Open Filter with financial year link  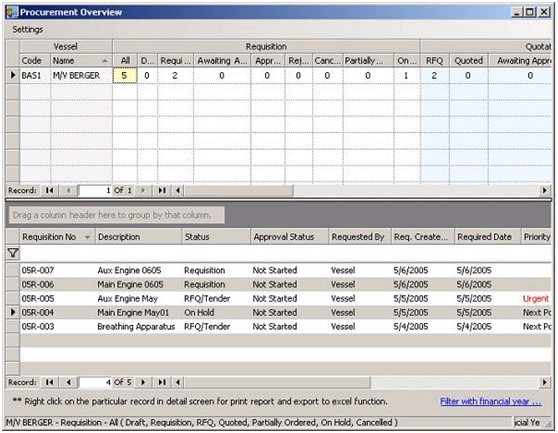tap(491, 402)
